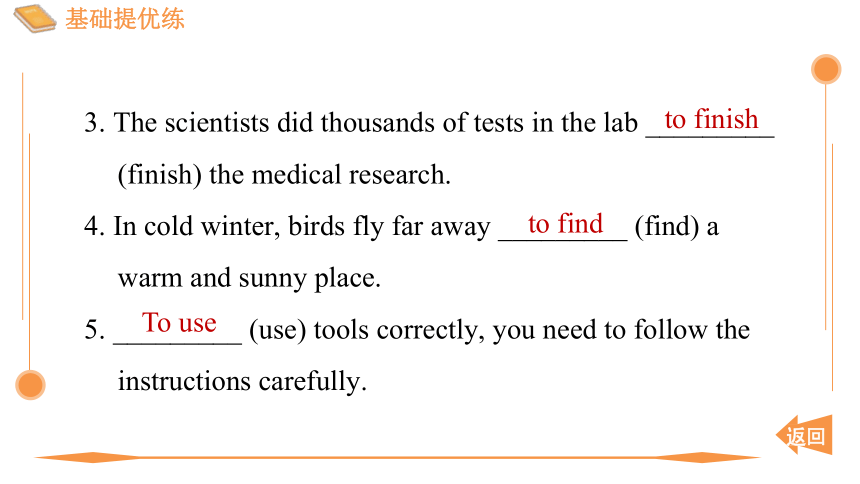Click the red answer 'To use'

point(179,322)
